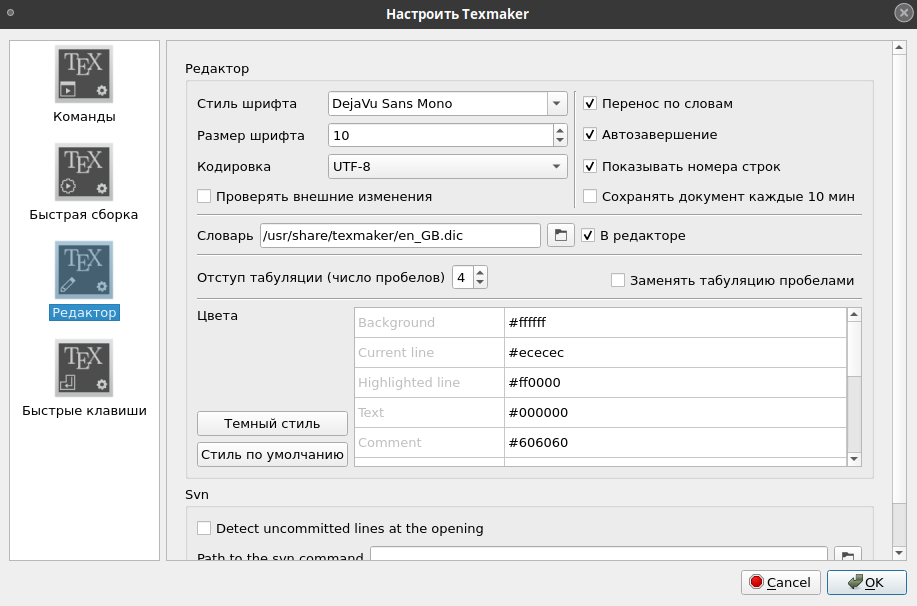
Task: Increase font size with up arrow
Action: point(560,130)
